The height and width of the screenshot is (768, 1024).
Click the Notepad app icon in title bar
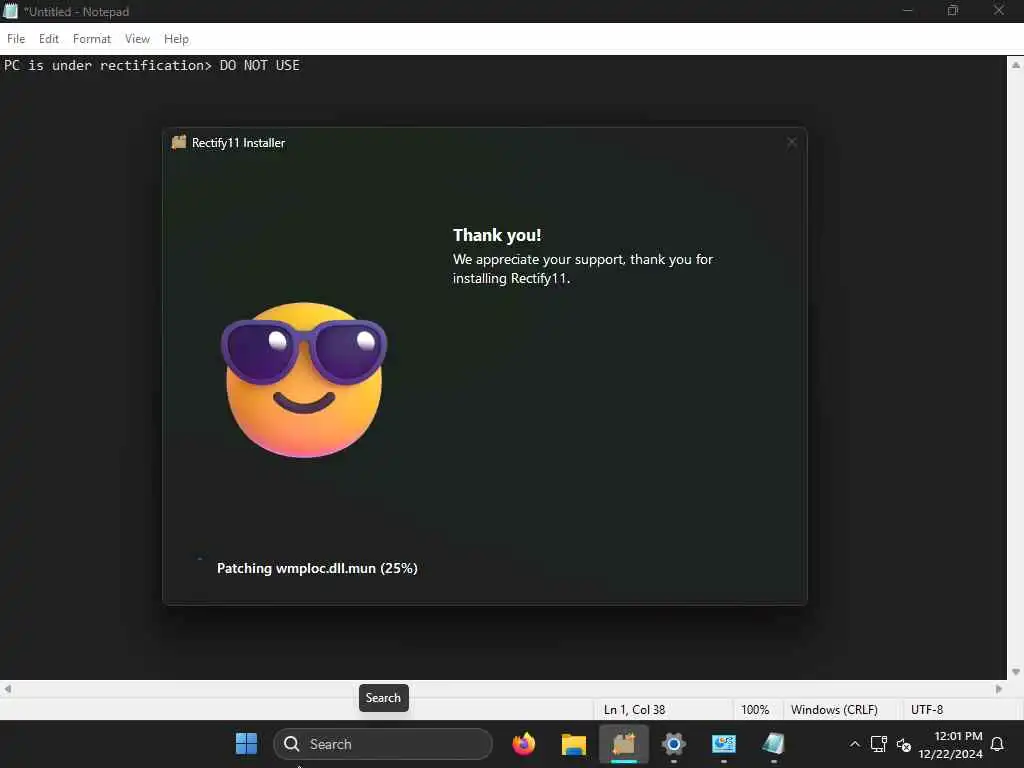[x=10, y=11]
